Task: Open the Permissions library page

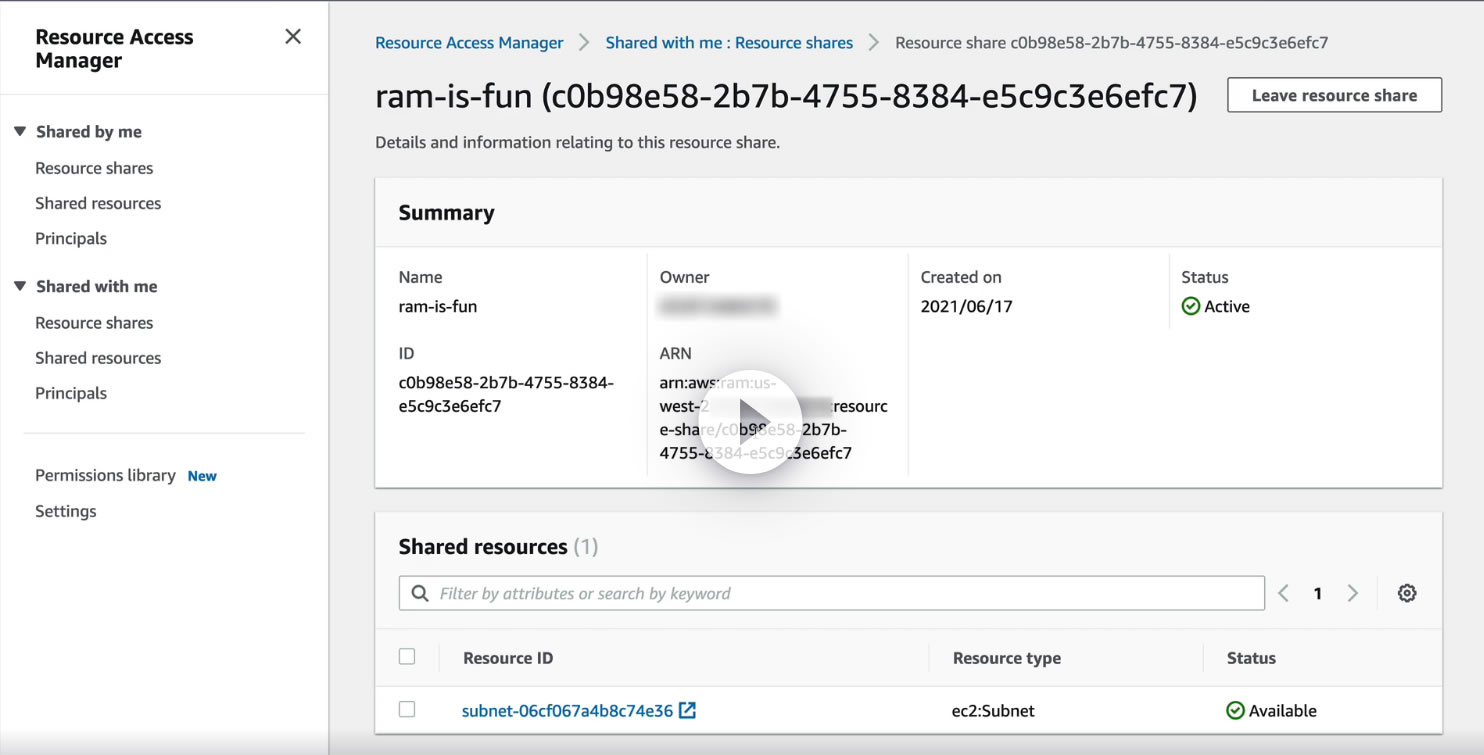Action: (105, 475)
